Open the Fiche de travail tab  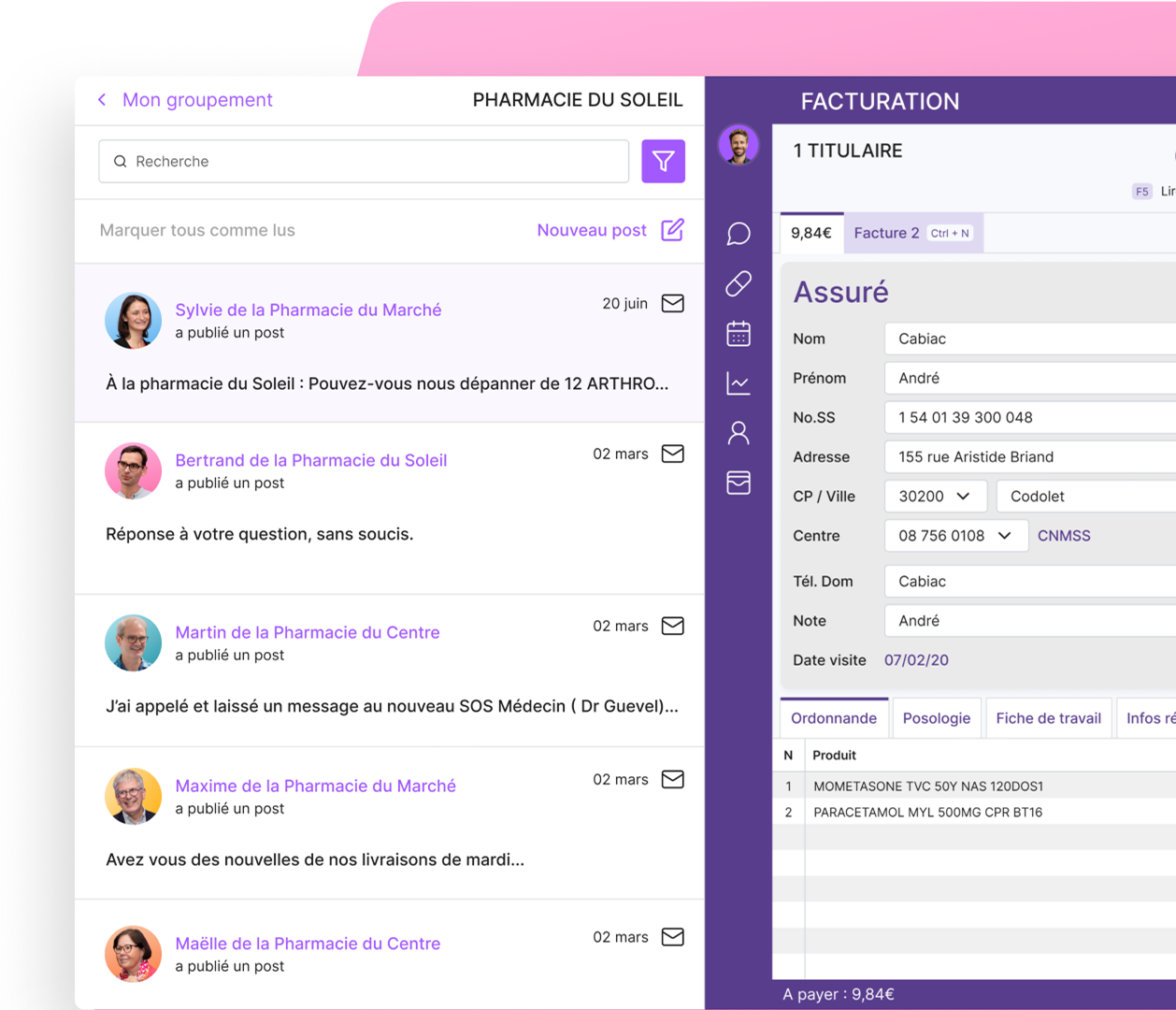1048,718
